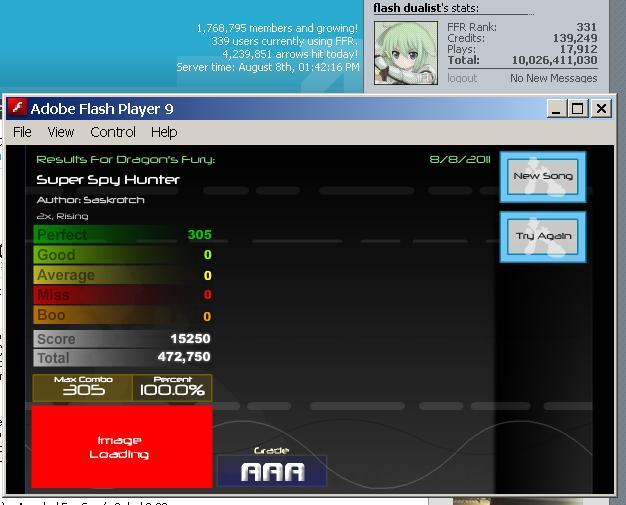
Task: Click the red Image Loading box
Action: point(122,447)
